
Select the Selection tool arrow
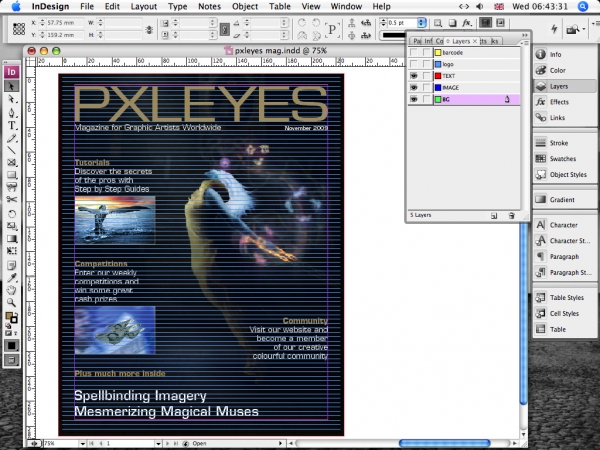tap(11, 86)
